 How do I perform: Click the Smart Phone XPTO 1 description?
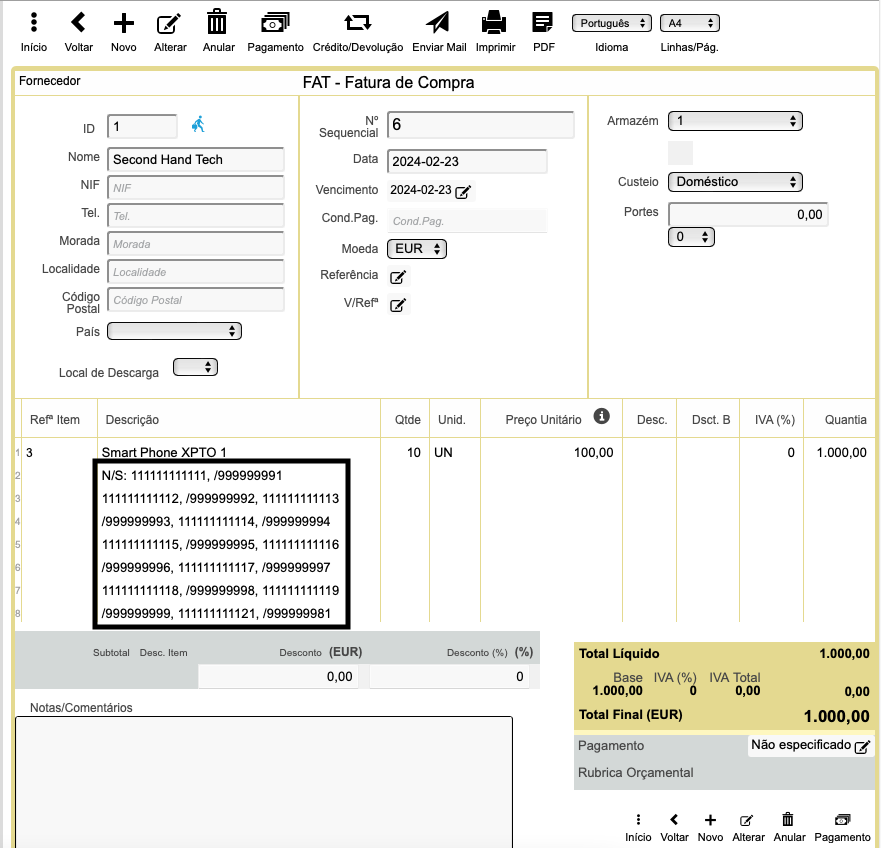(164, 452)
